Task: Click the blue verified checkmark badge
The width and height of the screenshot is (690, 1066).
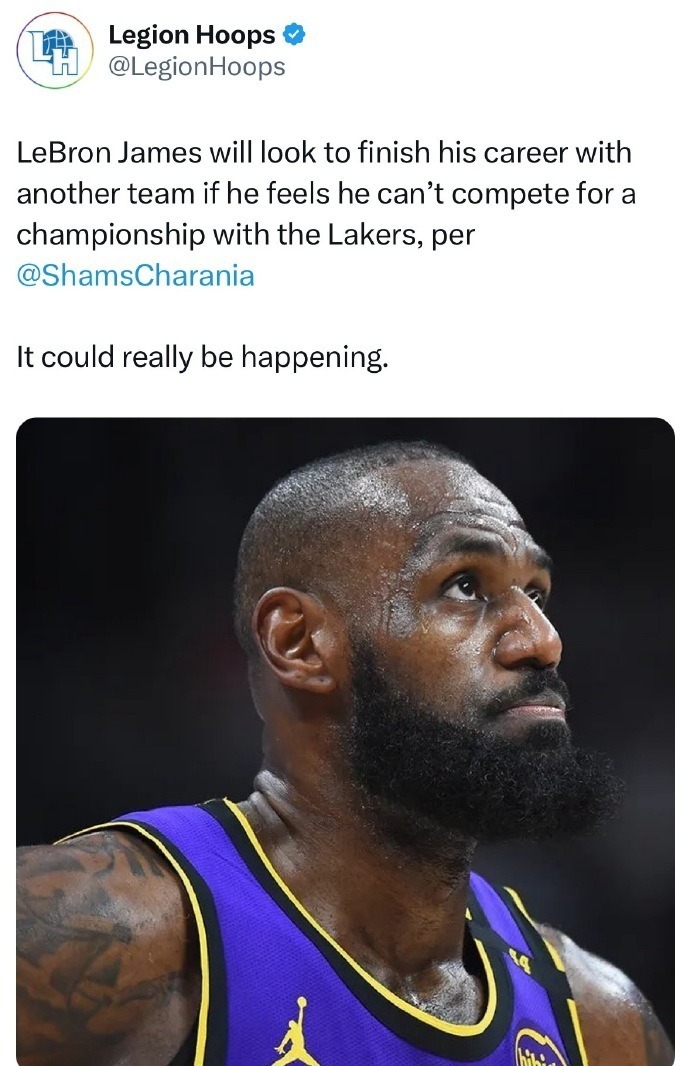Action: pos(293,35)
